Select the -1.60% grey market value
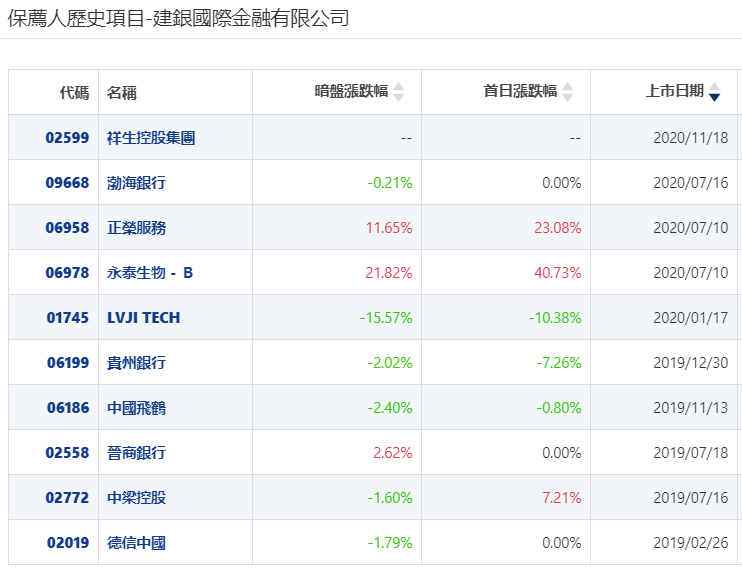 point(390,498)
